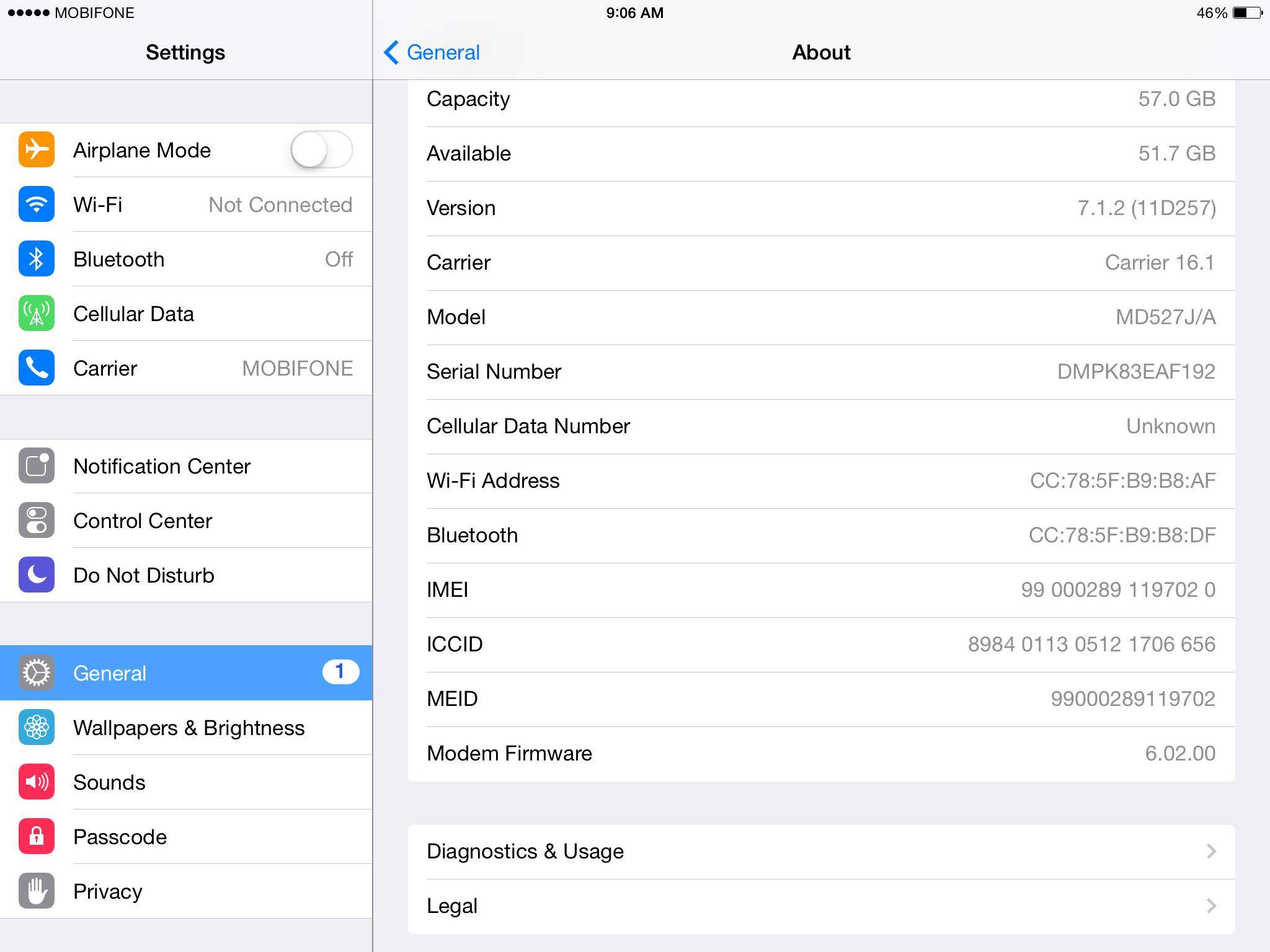Tap the Privacy hand icon
1270x952 pixels.
(37, 891)
